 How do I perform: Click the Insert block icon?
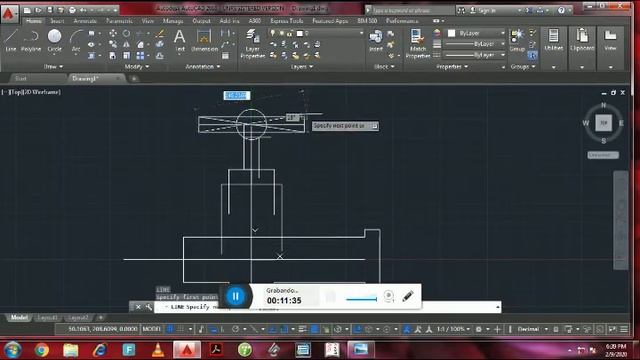coord(376,40)
